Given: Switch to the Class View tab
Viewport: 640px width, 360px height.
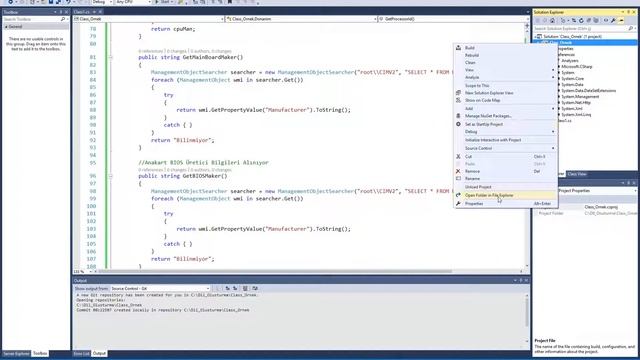Looking at the screenshot, I should 577,174.
